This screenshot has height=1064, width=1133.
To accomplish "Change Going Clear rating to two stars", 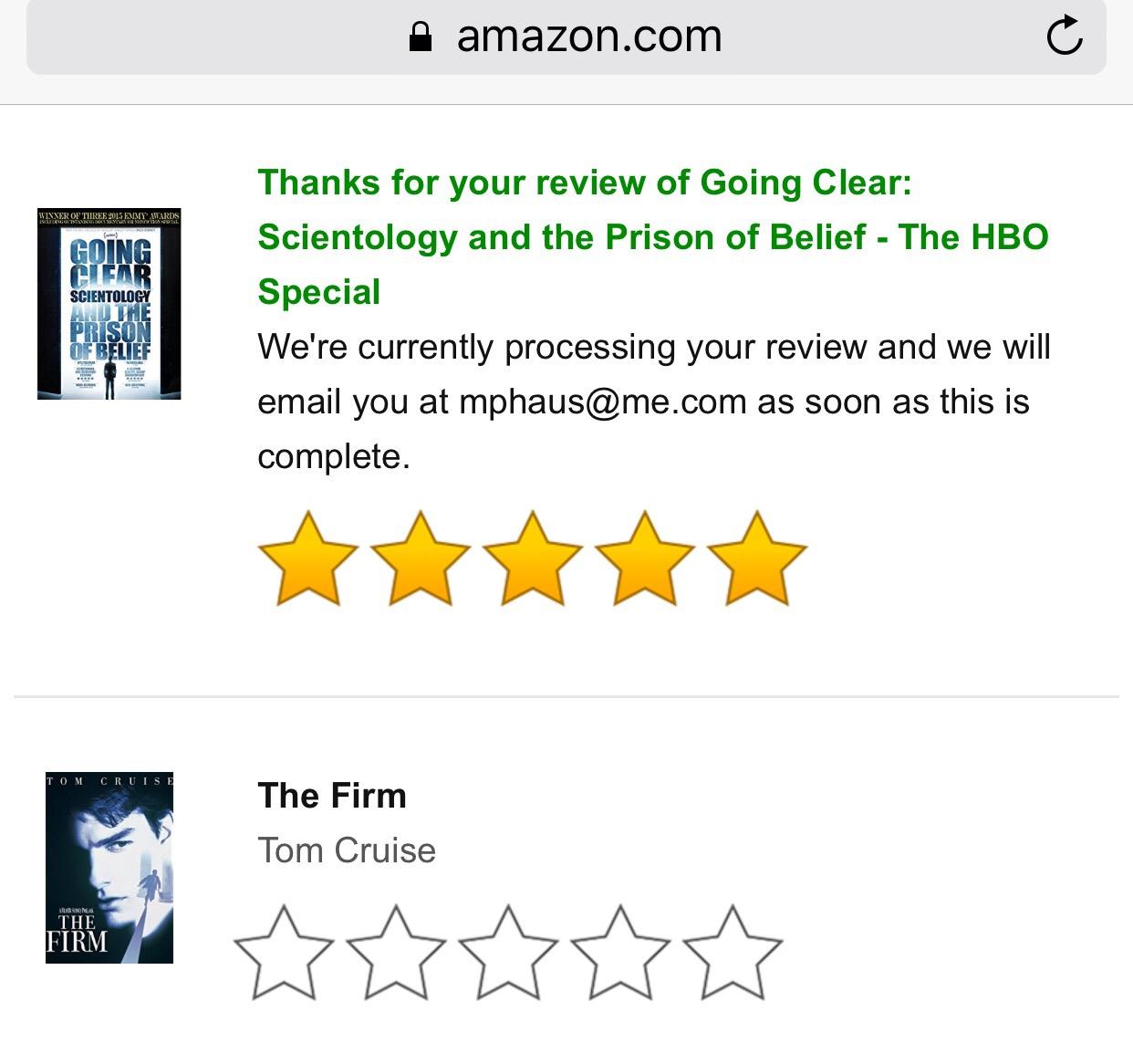I will click(421, 559).
